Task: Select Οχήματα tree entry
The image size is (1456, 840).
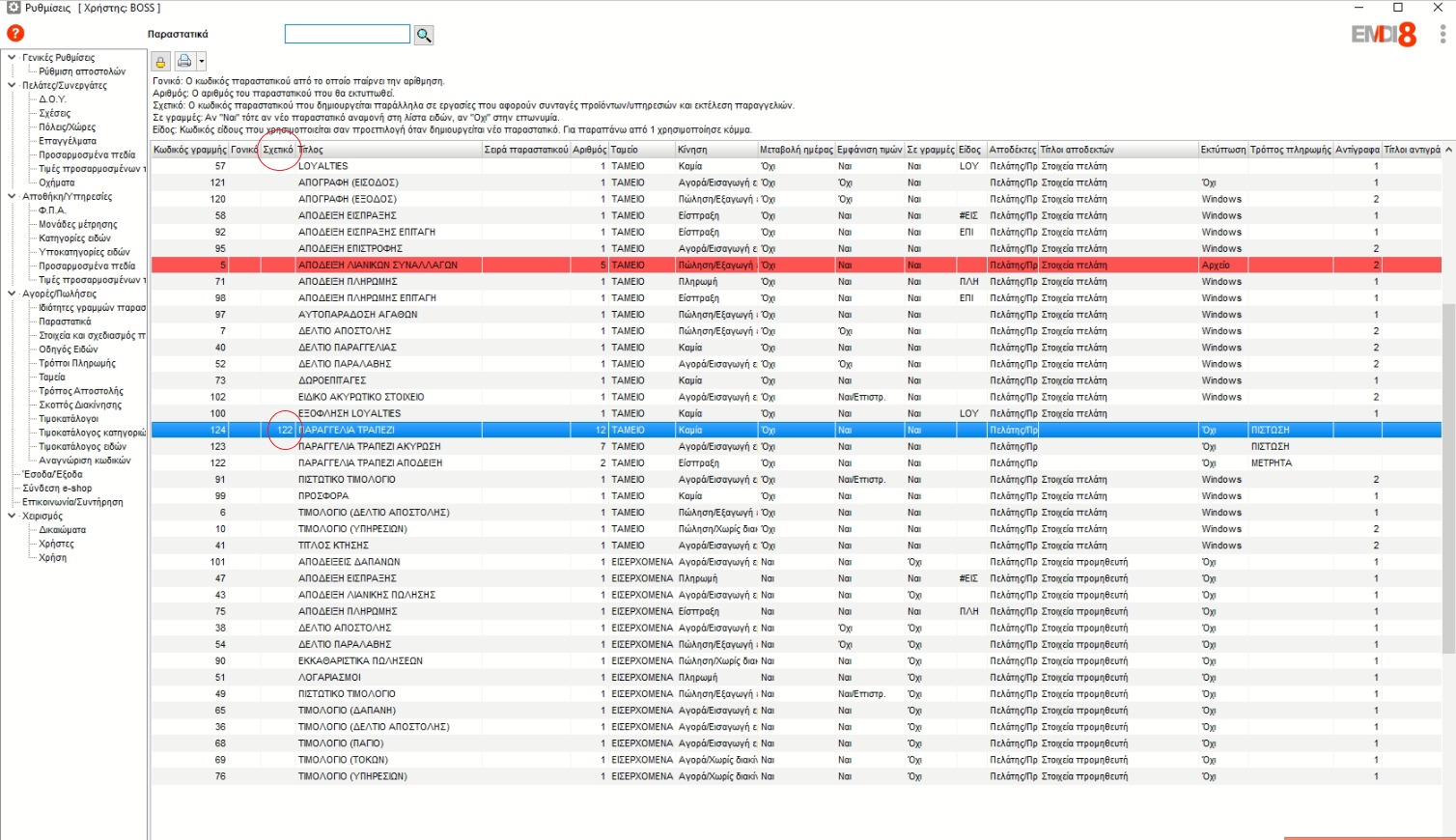Action: (x=56, y=182)
